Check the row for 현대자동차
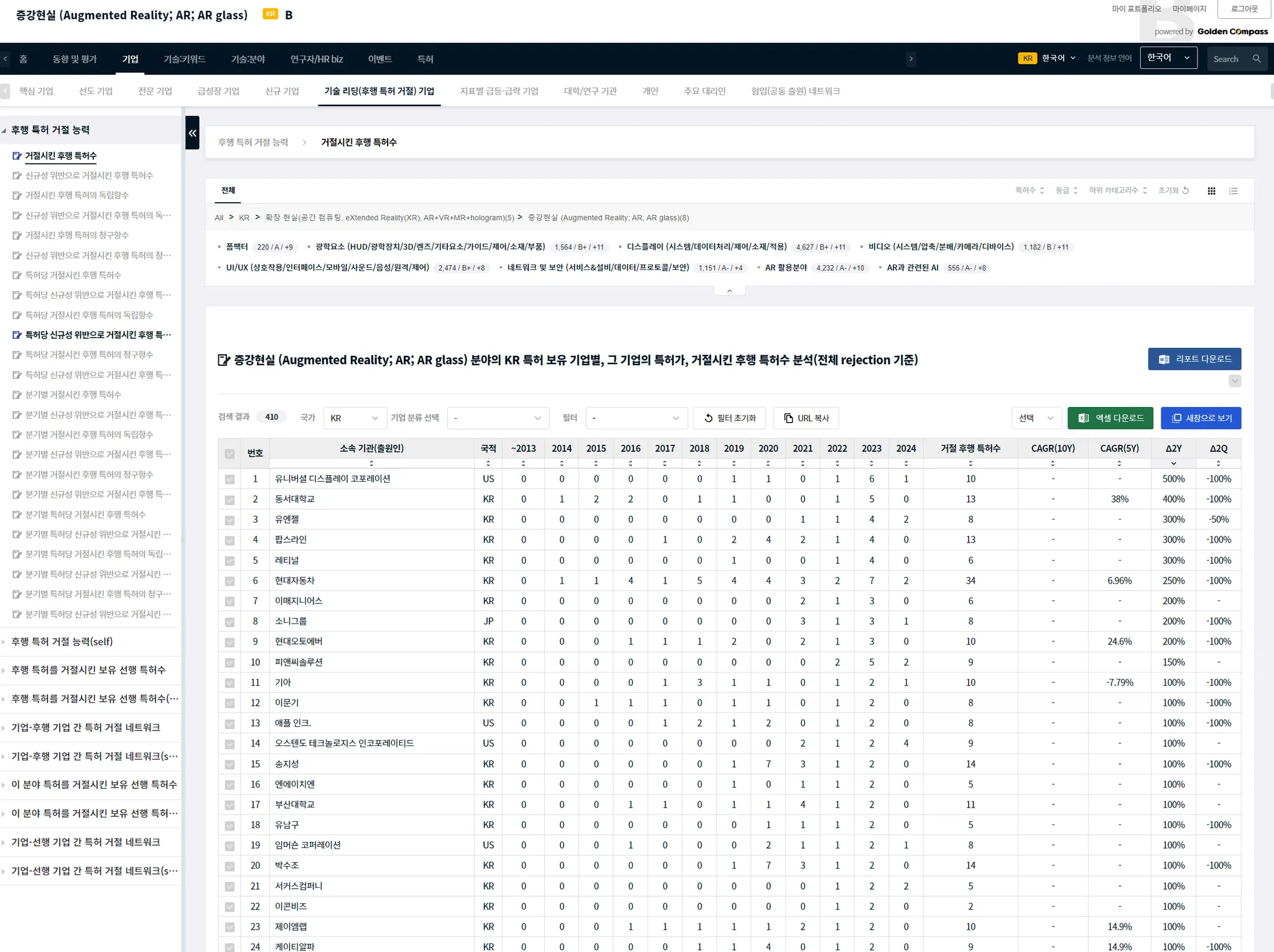Screen dimensions: 1274x952 (x=230, y=581)
